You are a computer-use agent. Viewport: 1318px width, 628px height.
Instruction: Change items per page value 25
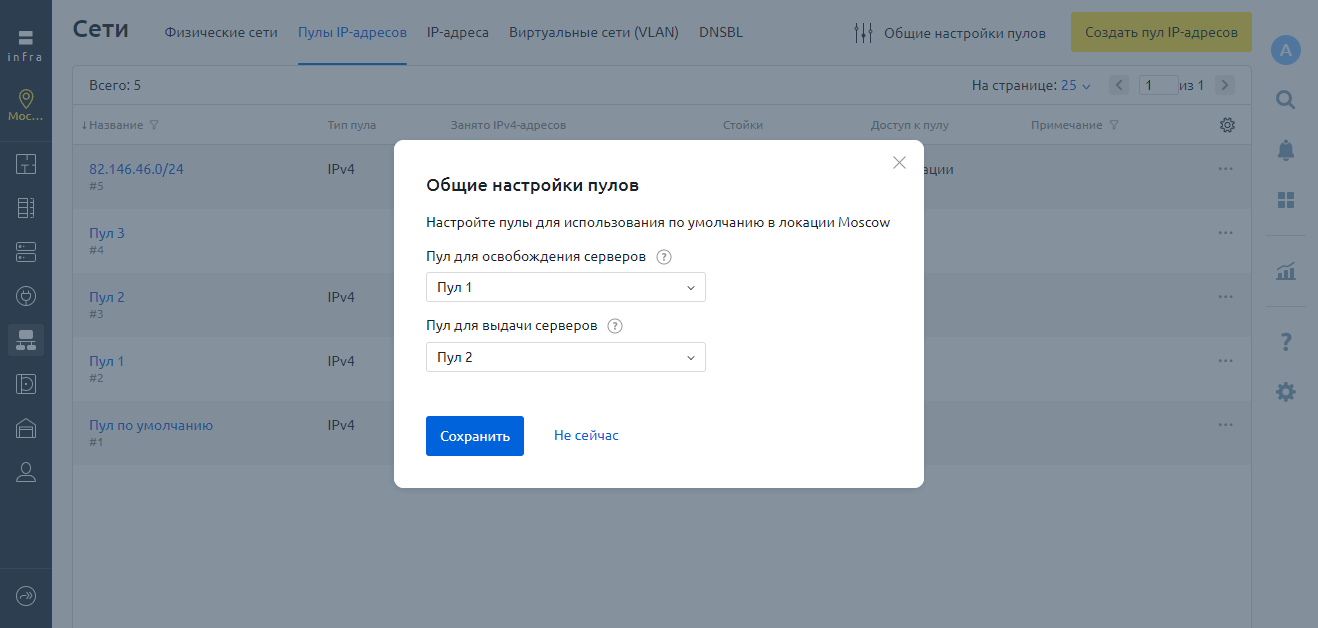(1075, 86)
